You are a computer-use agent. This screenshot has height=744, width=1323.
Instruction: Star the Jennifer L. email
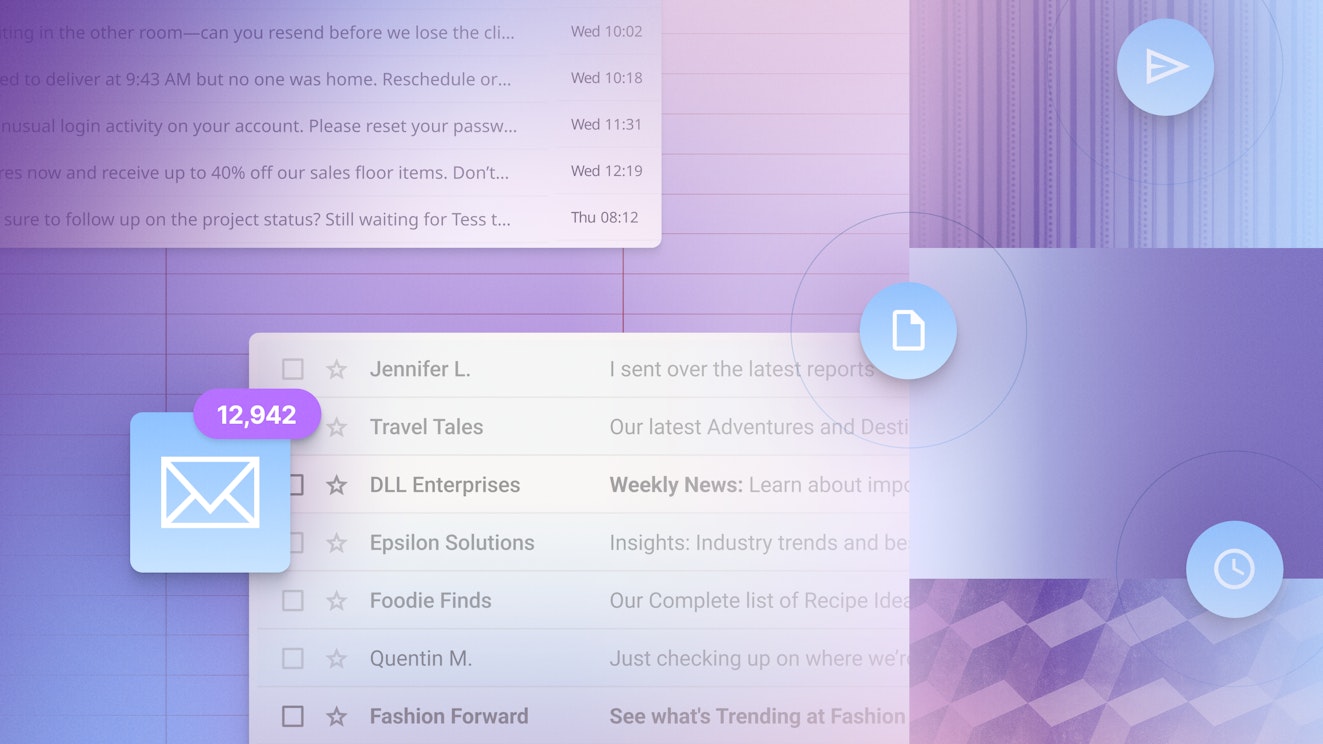[x=335, y=369]
